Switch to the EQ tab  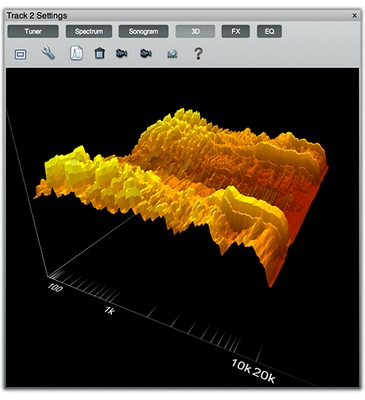pyautogui.click(x=269, y=32)
